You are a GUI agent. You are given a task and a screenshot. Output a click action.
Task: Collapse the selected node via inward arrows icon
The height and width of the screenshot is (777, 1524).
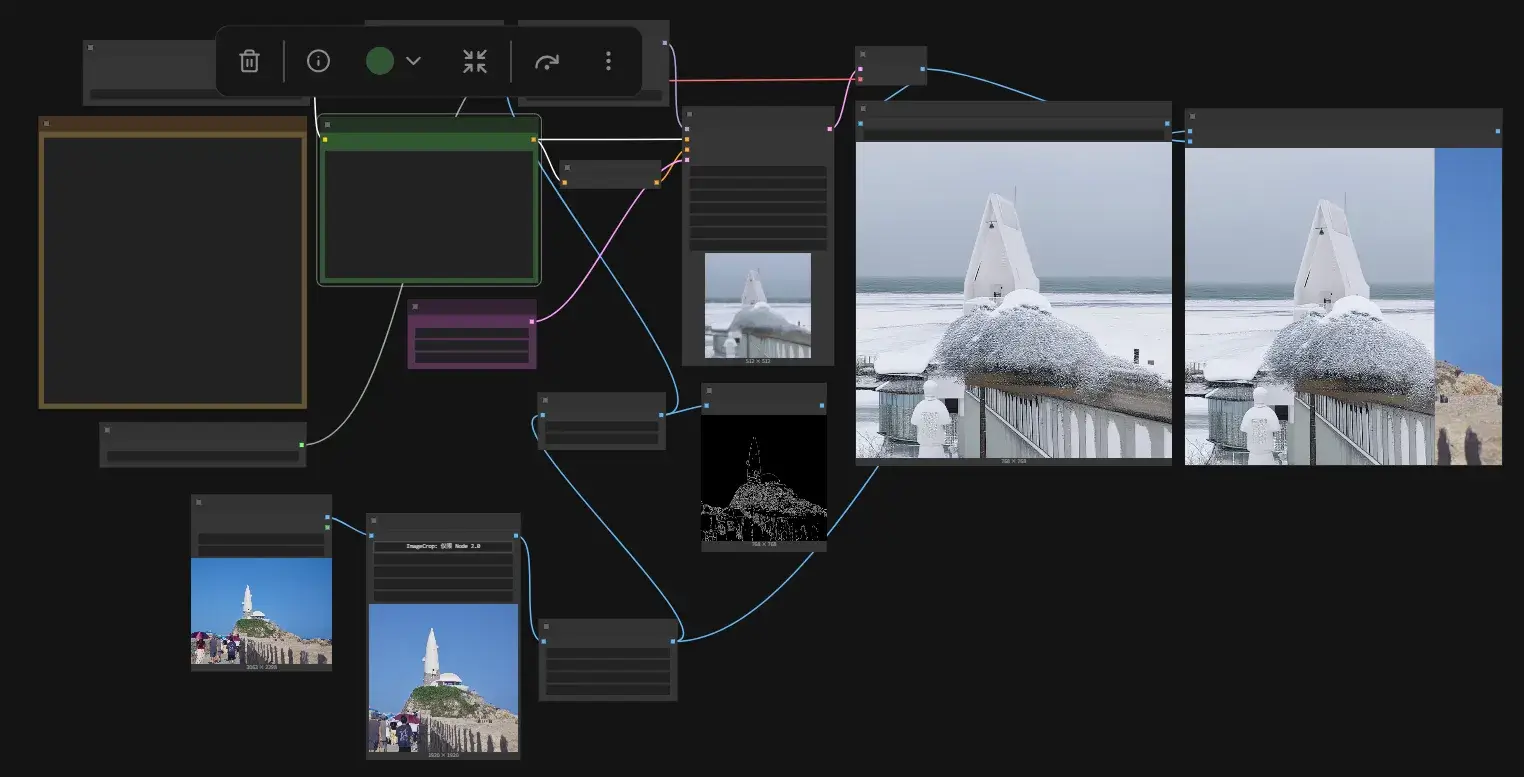pyautogui.click(x=475, y=61)
